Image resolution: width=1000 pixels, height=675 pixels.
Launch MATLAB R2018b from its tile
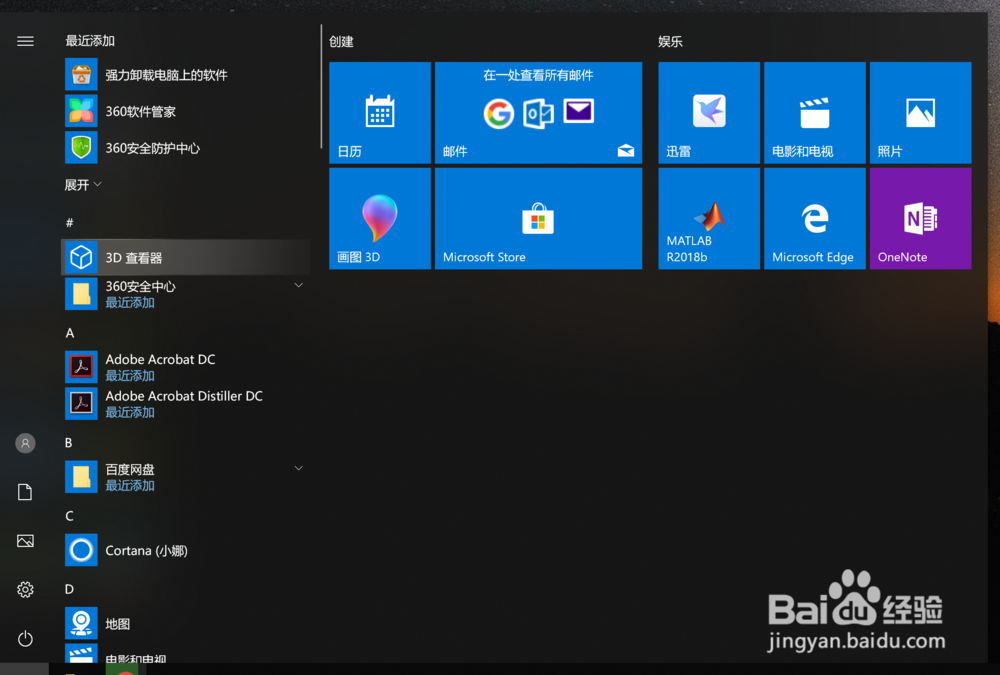point(708,218)
